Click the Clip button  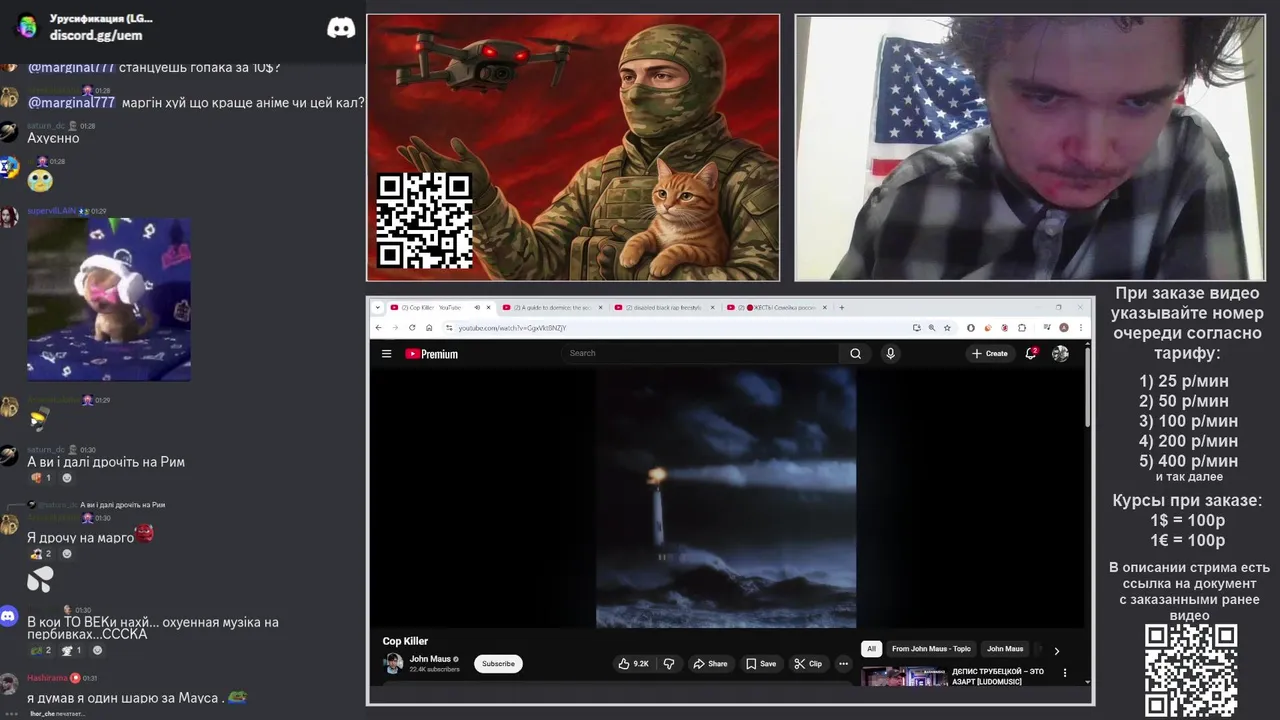pyautogui.click(x=807, y=664)
